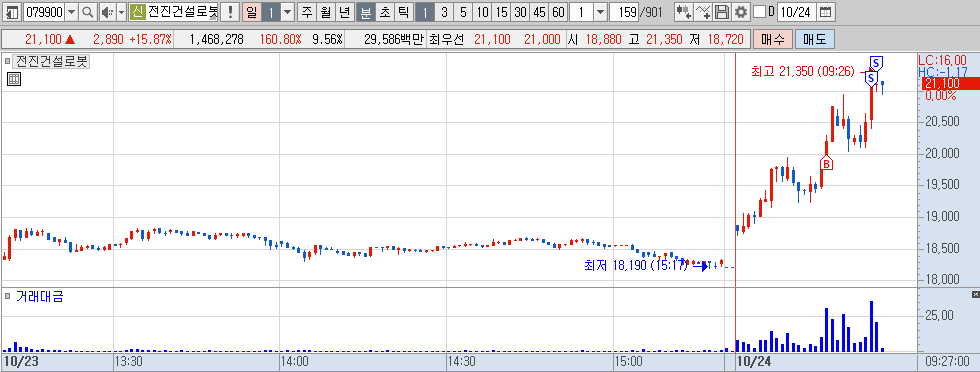Select 초 second period
Image resolution: width=980 pixels, height=372 pixels.
pyautogui.click(x=384, y=12)
